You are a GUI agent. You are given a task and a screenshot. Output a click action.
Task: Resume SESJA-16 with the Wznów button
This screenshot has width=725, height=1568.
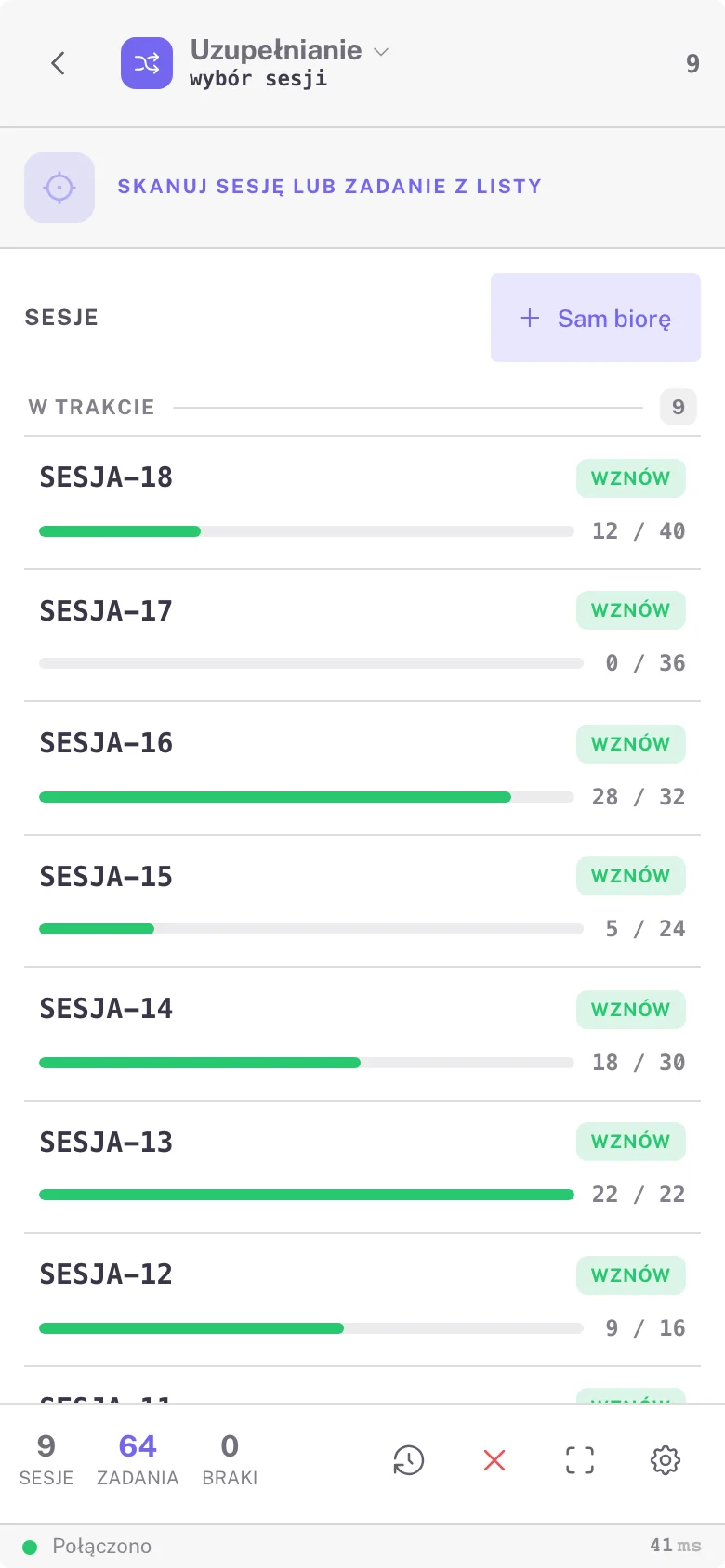pyautogui.click(x=631, y=744)
